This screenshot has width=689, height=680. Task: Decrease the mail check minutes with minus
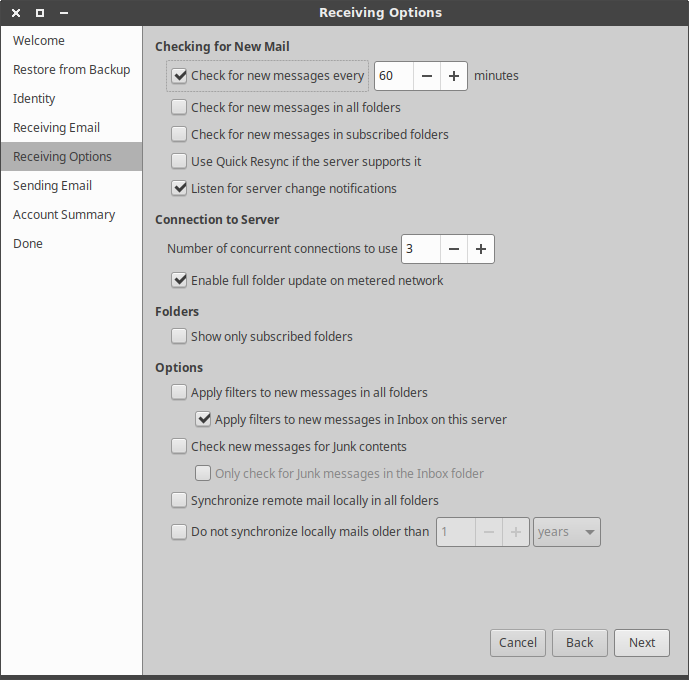coord(427,76)
